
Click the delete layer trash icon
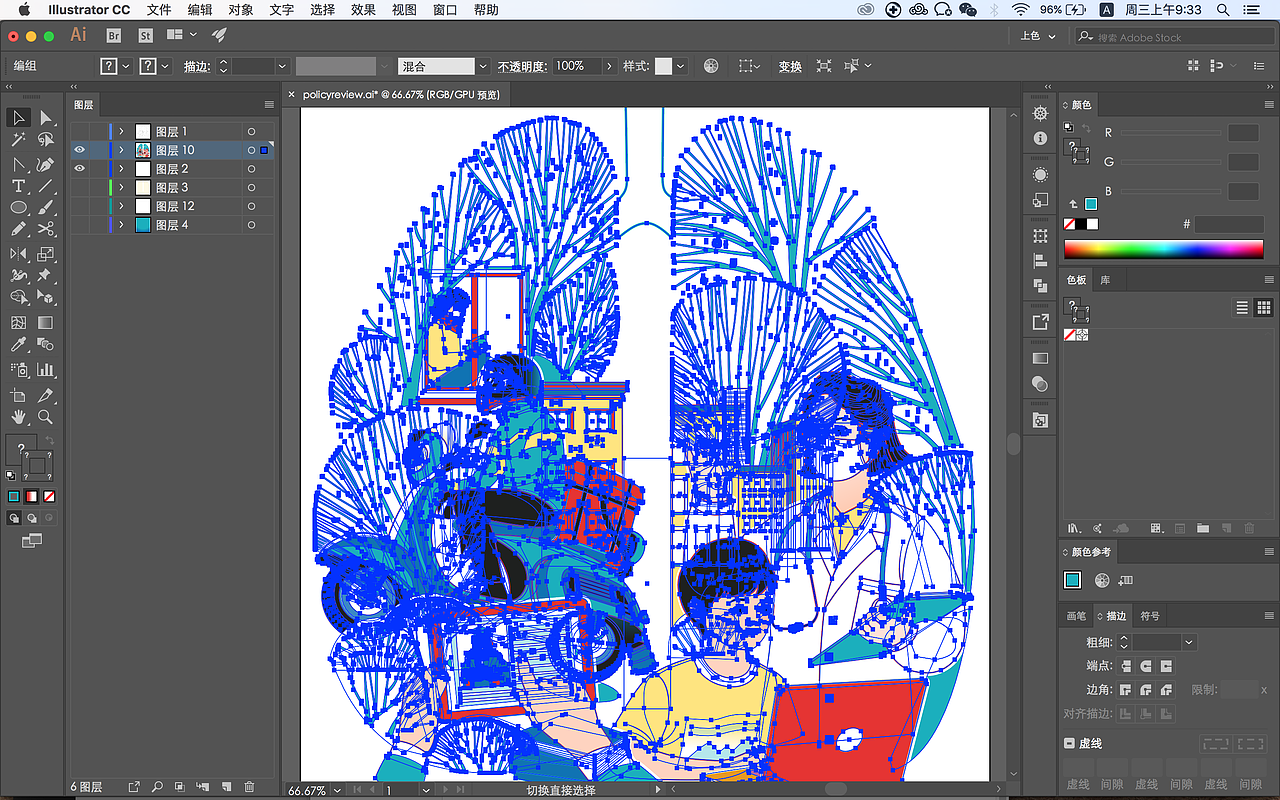coord(250,787)
